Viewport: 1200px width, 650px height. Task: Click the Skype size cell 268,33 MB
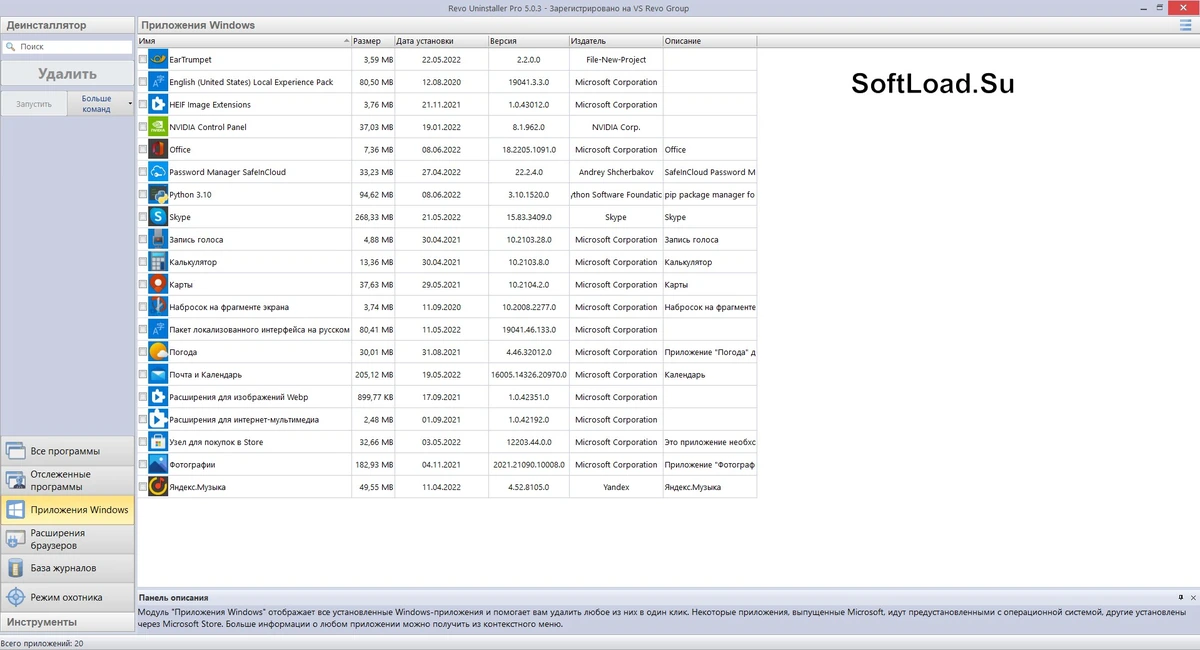[373, 217]
